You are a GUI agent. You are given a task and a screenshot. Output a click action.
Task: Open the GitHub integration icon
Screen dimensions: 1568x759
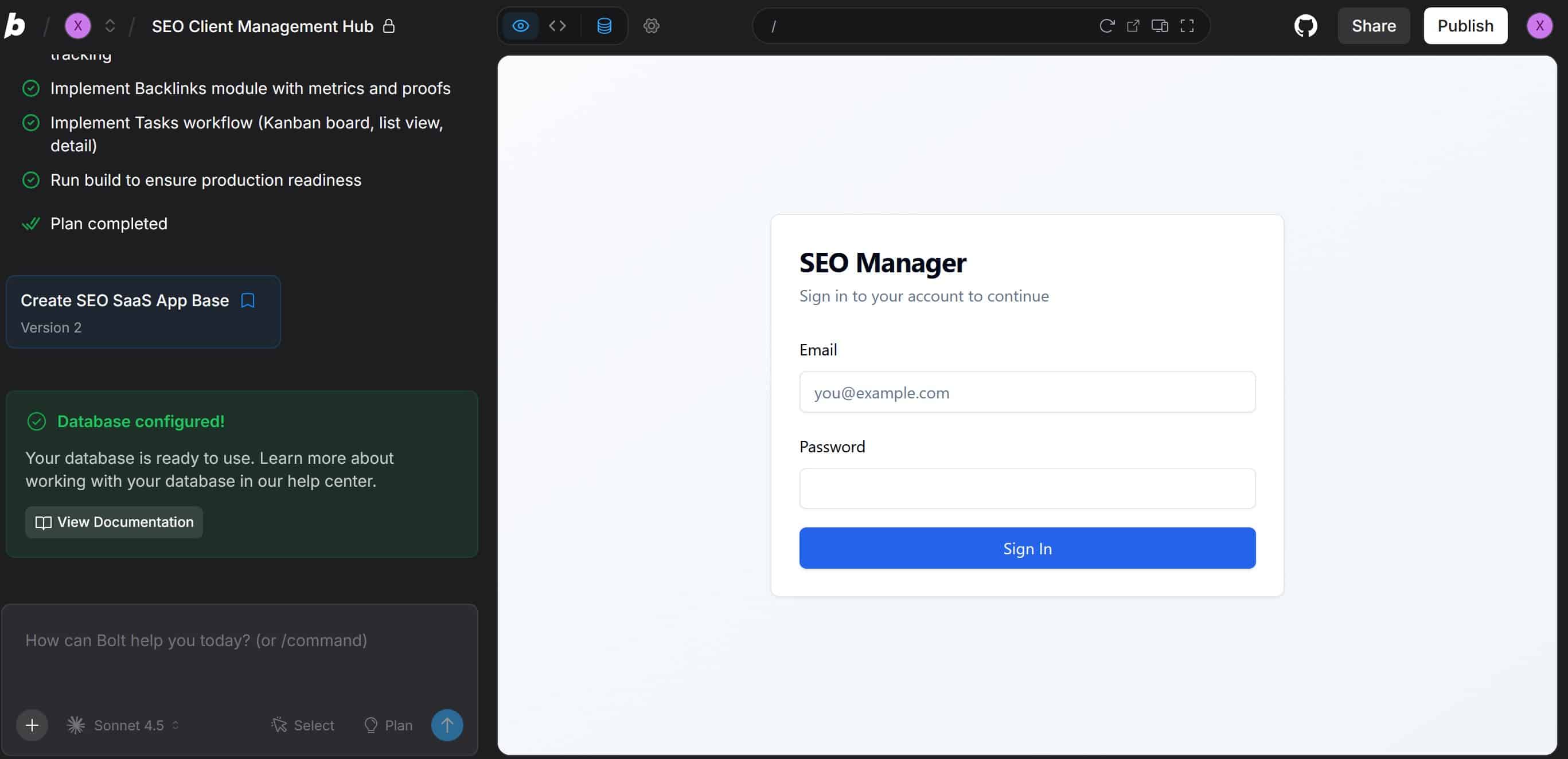pyautogui.click(x=1306, y=26)
